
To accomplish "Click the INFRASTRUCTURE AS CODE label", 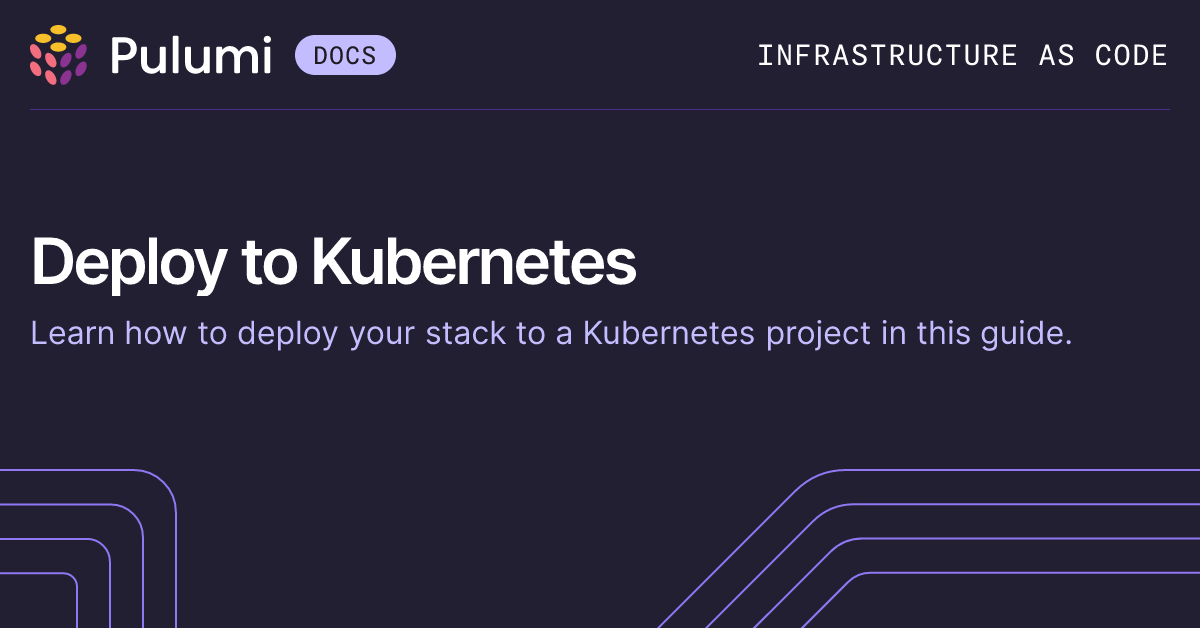I will click(x=962, y=55).
